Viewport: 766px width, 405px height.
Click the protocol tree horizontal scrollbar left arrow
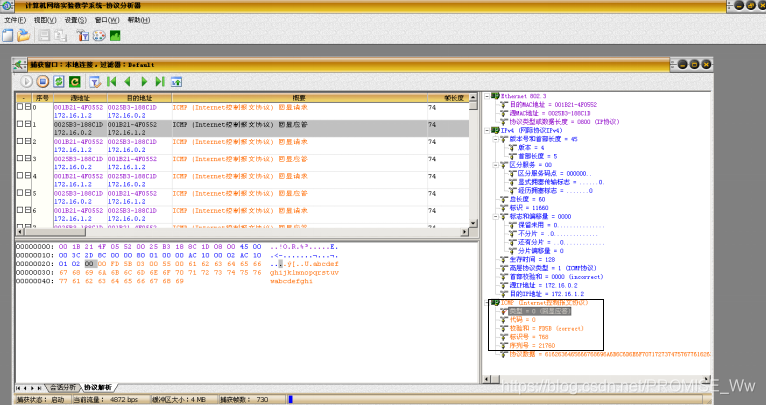[486, 379]
